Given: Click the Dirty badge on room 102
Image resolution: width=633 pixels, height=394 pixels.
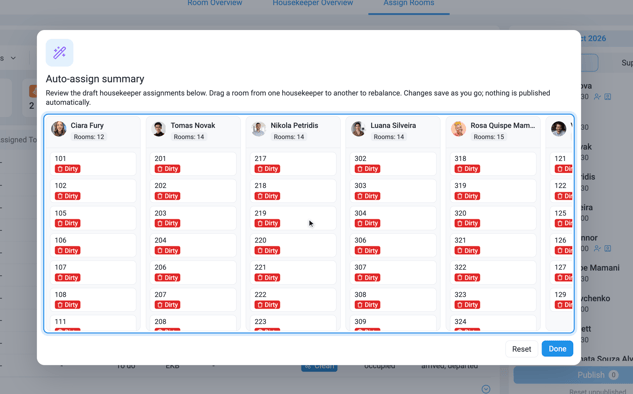Looking at the screenshot, I should pyautogui.click(x=68, y=196).
